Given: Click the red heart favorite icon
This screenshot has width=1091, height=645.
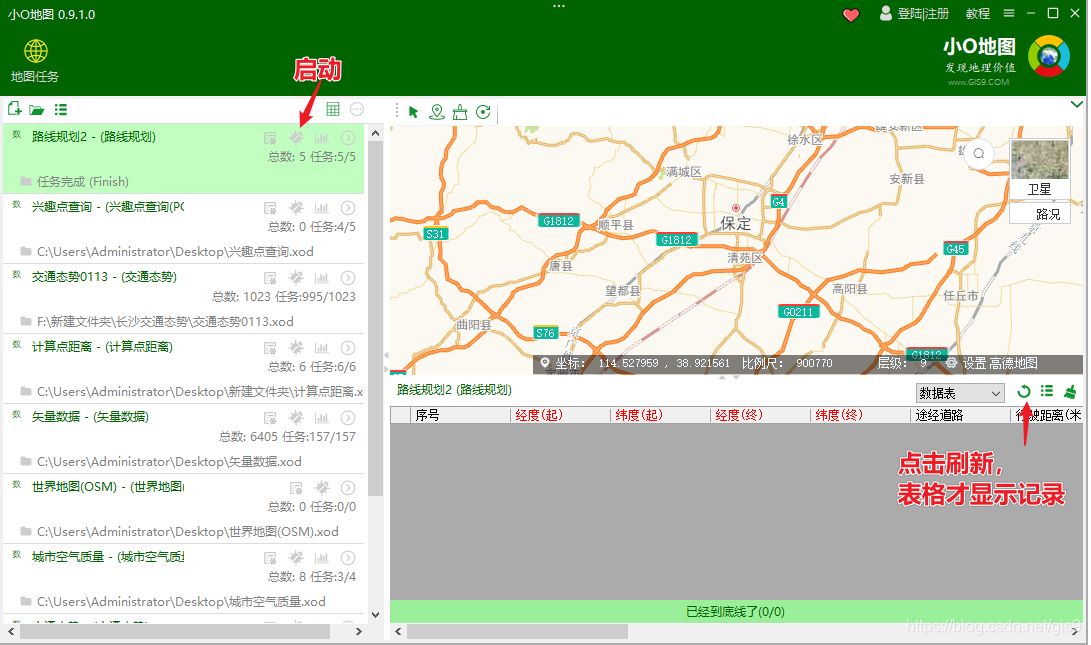Looking at the screenshot, I should pos(850,15).
